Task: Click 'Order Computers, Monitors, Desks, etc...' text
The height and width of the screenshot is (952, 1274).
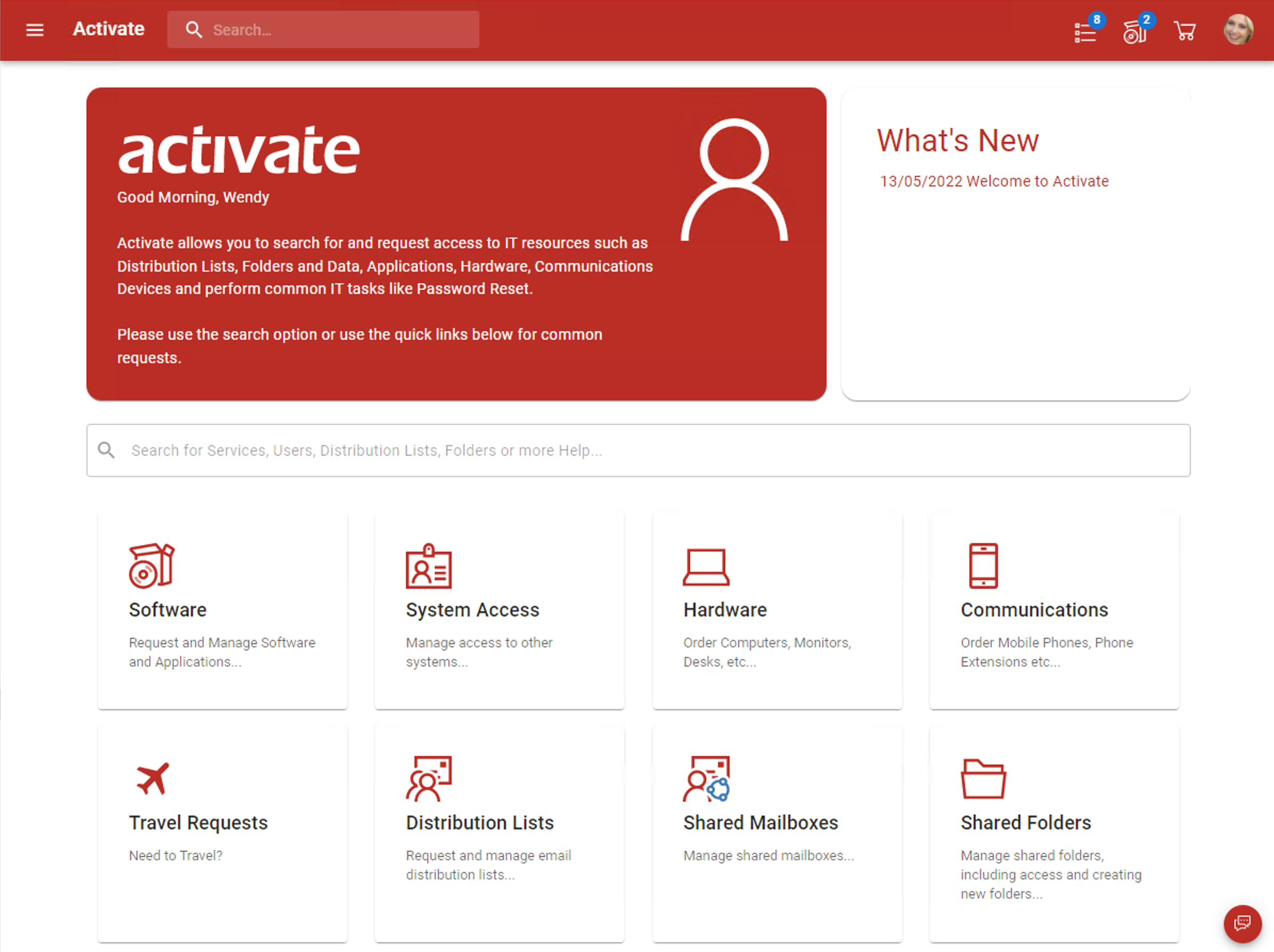Action: point(767,653)
